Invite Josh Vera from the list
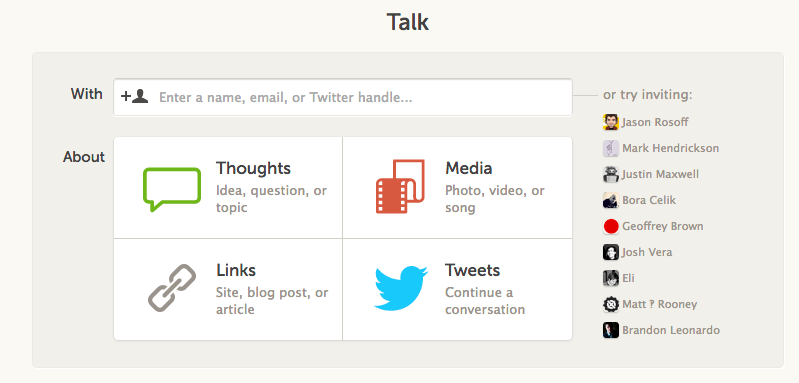Image resolution: width=799 pixels, height=383 pixels. tap(647, 252)
